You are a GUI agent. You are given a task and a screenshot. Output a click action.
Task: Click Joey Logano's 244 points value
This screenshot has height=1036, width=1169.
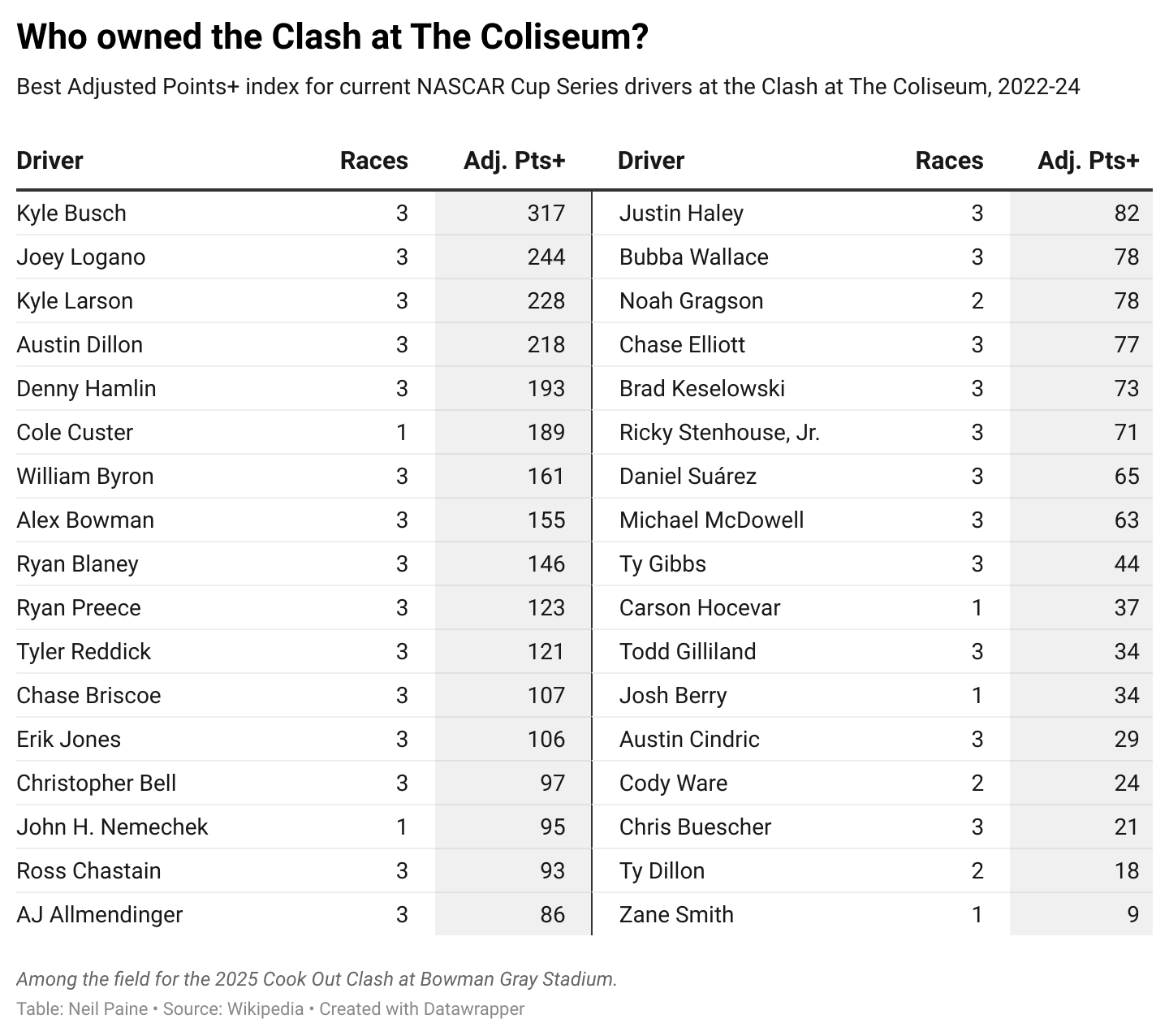(546, 257)
